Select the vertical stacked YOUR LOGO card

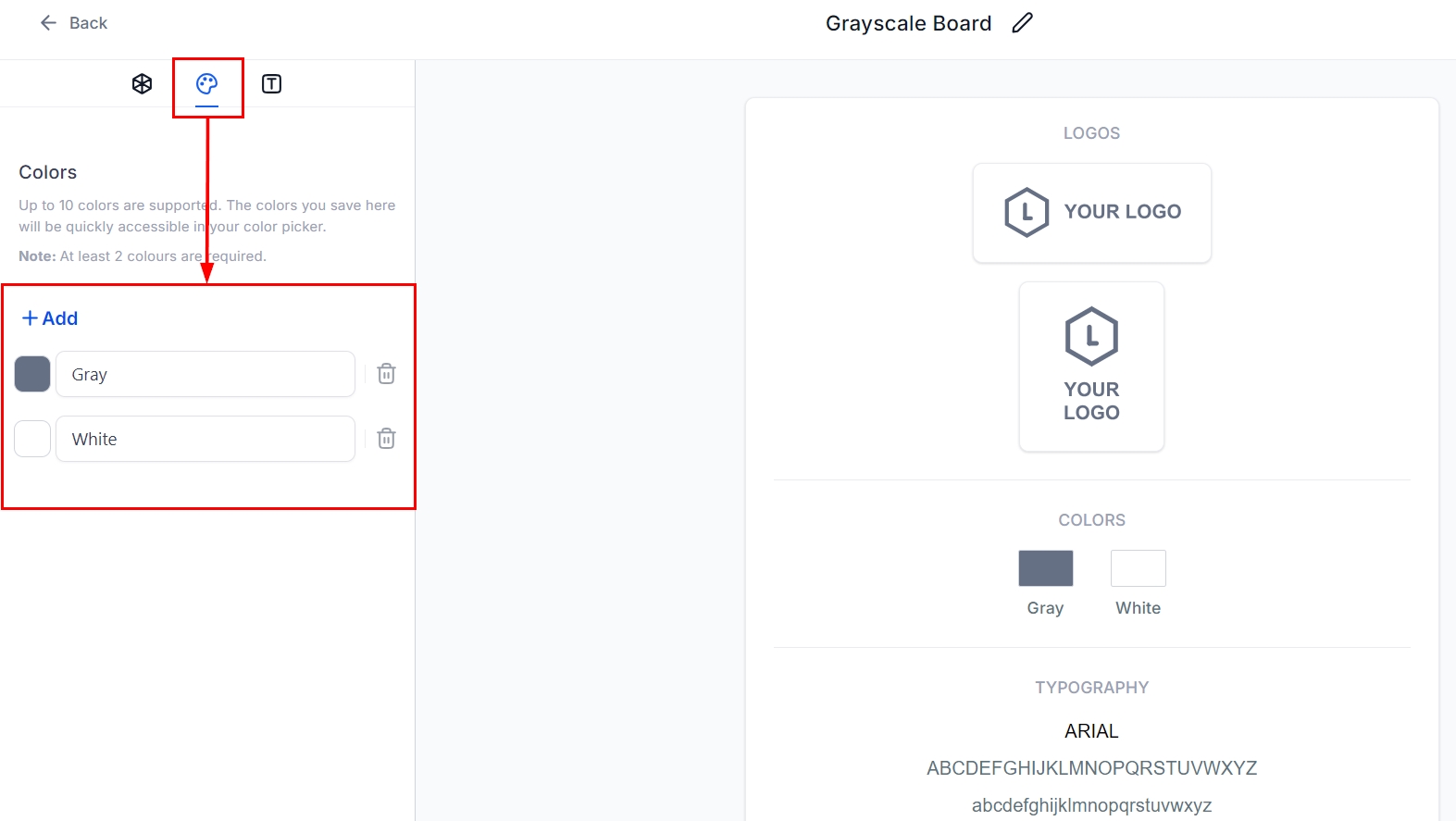(x=1091, y=367)
